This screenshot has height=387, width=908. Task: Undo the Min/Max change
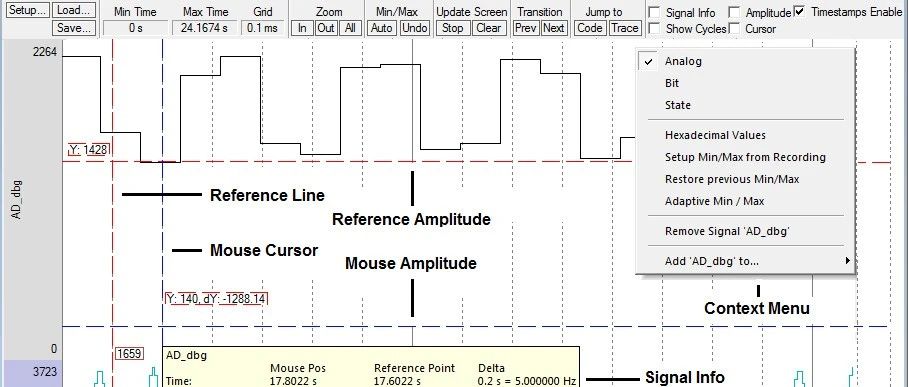click(x=415, y=28)
